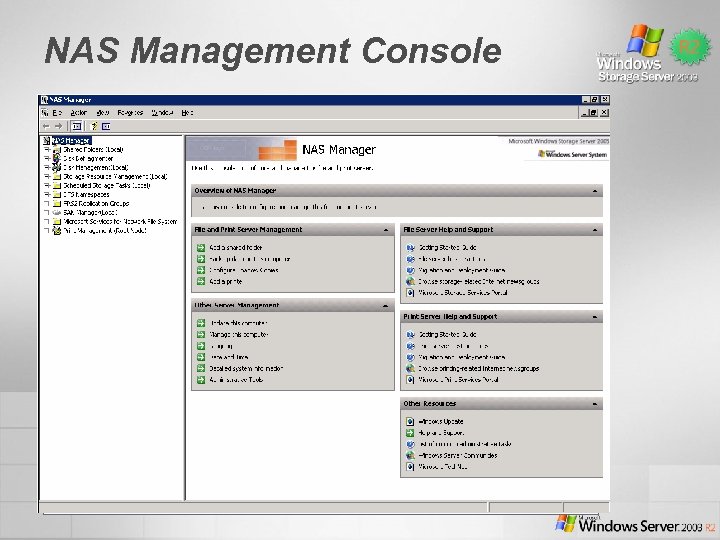Image resolution: width=720 pixels, height=540 pixels.
Task: Click green arrow beside Detailed system information
Action: click(201, 368)
